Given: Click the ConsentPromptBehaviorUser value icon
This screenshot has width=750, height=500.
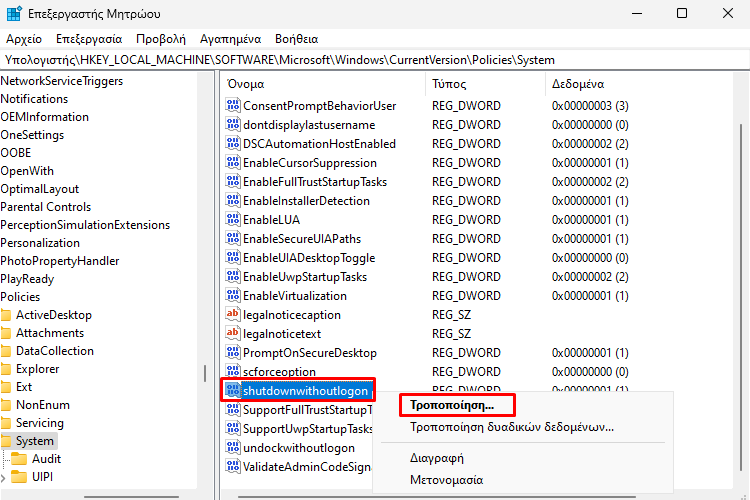Looking at the screenshot, I should (233, 105).
